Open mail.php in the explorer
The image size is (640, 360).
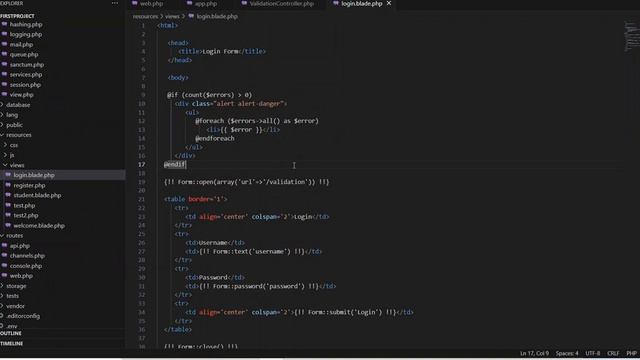pos(21,44)
